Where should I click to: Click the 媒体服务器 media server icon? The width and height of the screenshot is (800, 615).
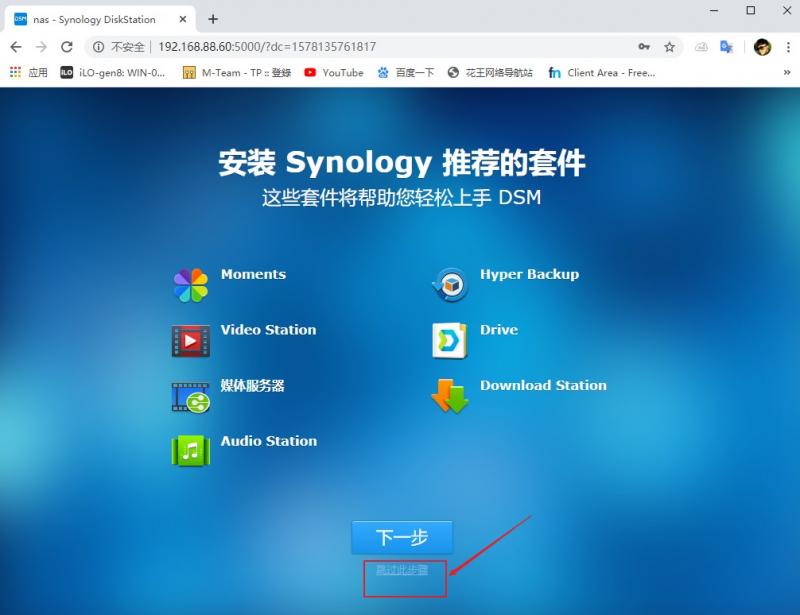(191, 397)
